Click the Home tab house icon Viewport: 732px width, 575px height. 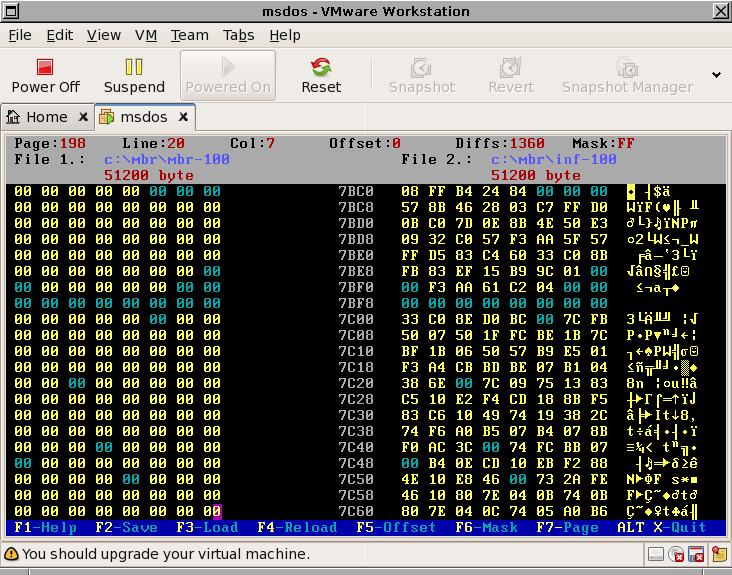click(13, 117)
